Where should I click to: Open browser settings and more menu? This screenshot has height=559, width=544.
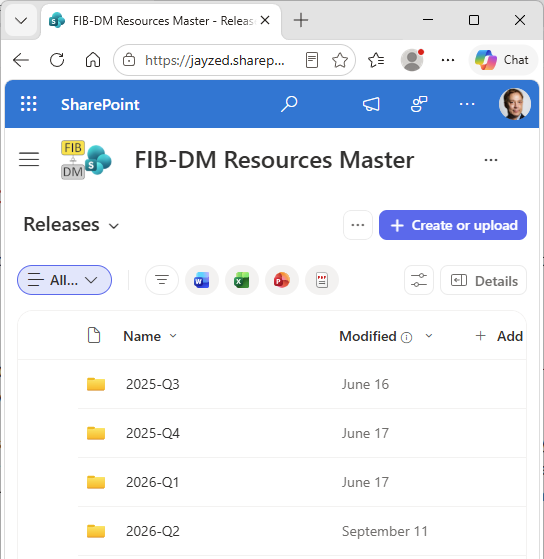click(448, 60)
